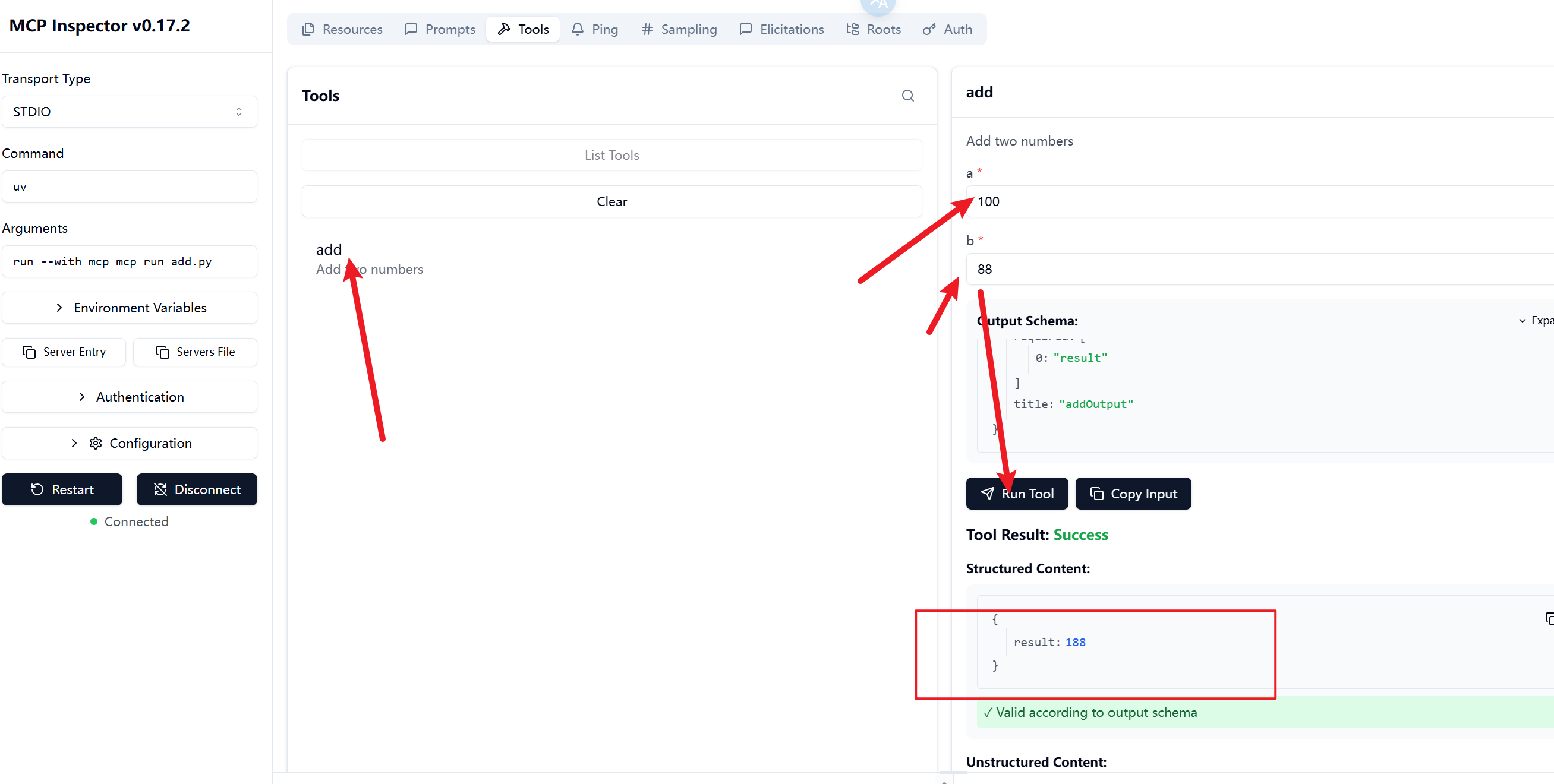
Task: Click the Server Entry copy button
Action: pyautogui.click(x=64, y=352)
